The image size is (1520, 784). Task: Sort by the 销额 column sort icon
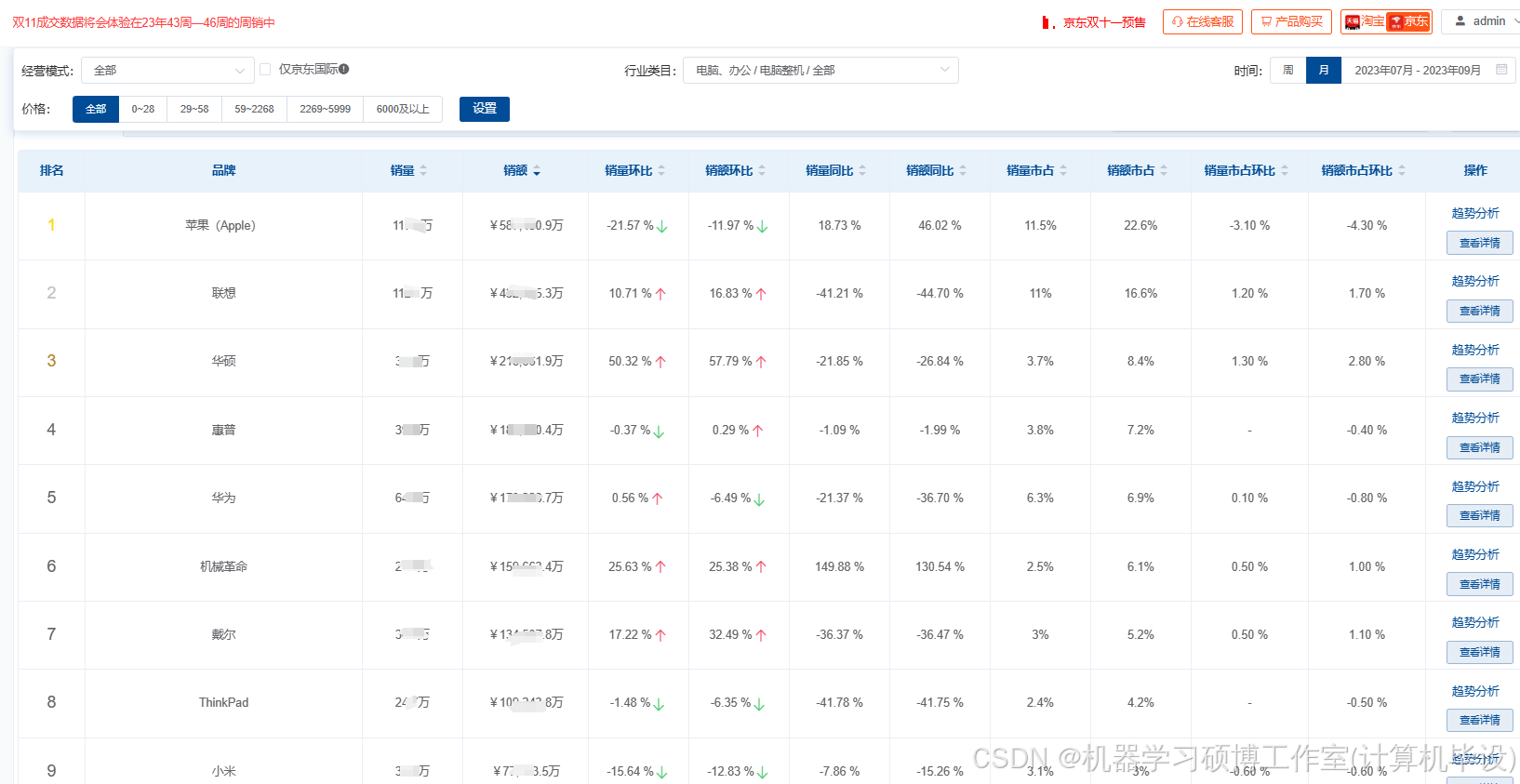(x=537, y=171)
